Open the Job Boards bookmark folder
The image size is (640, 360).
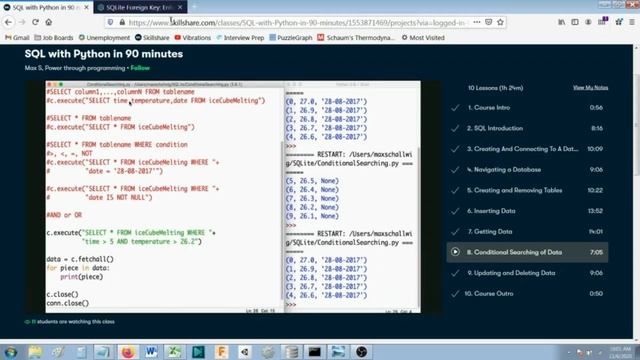tap(53, 38)
